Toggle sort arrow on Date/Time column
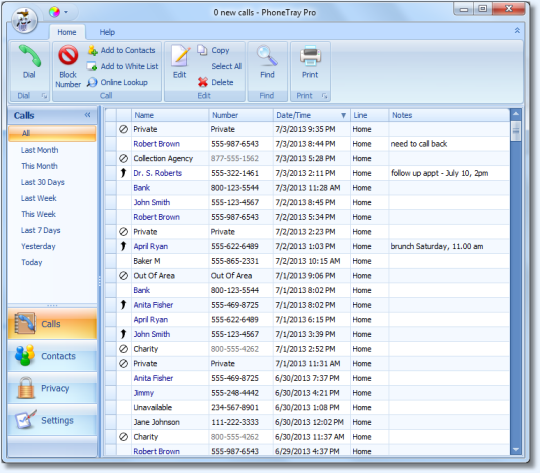 pos(343,115)
